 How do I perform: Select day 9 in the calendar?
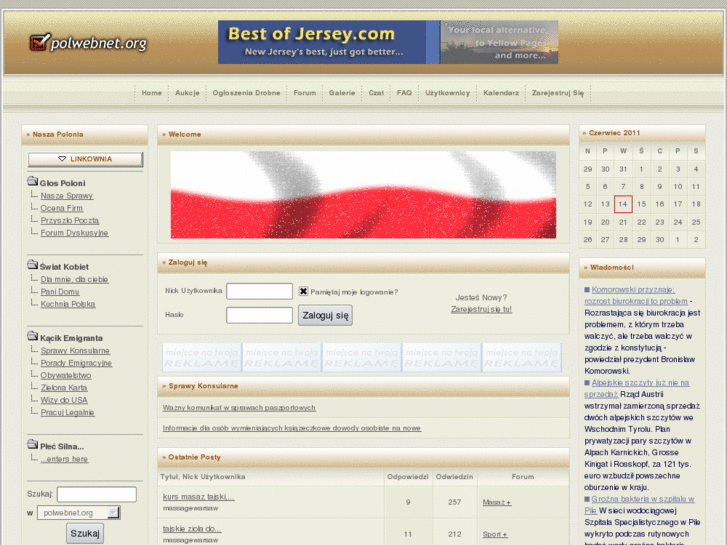659,186
